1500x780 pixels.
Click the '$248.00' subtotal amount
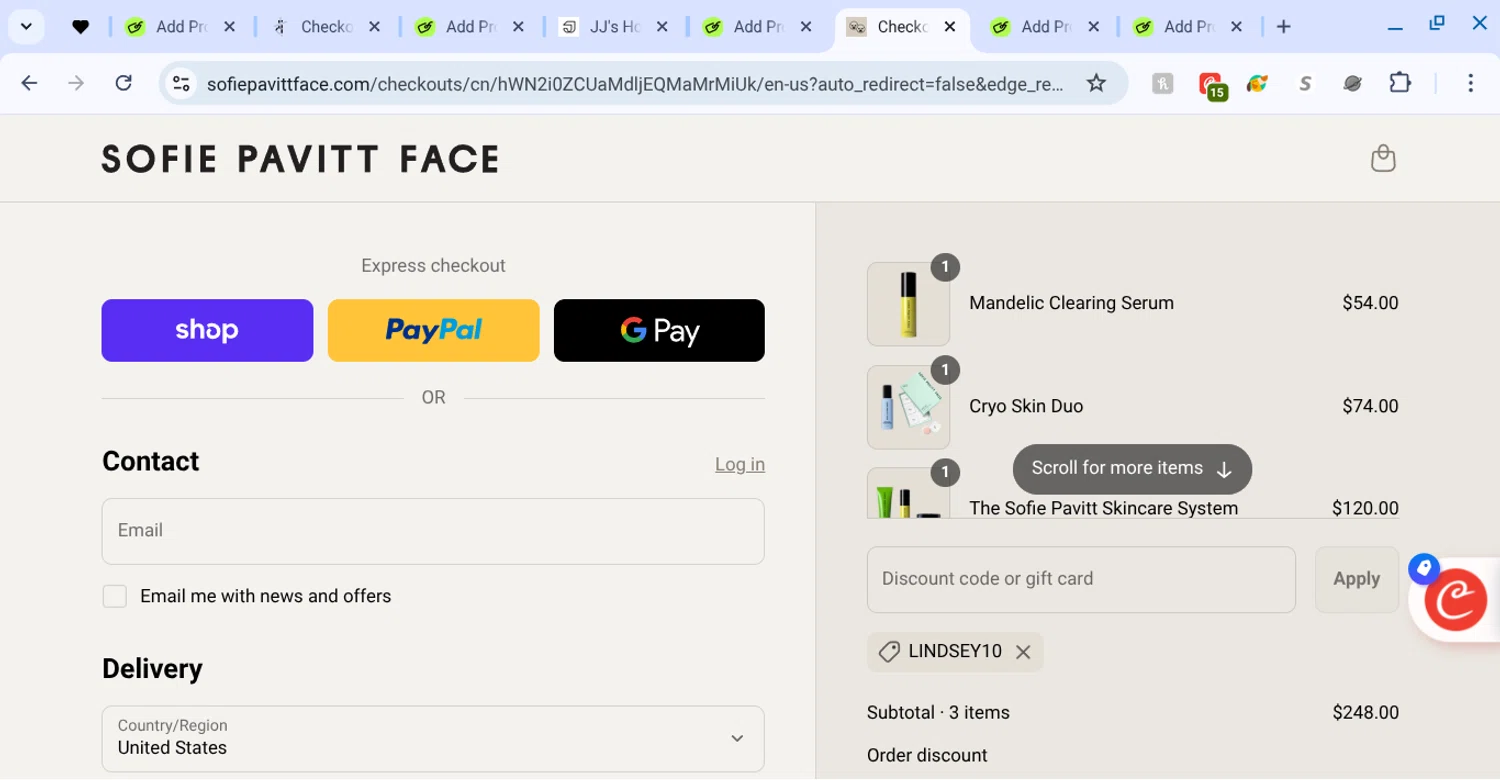click(1365, 713)
